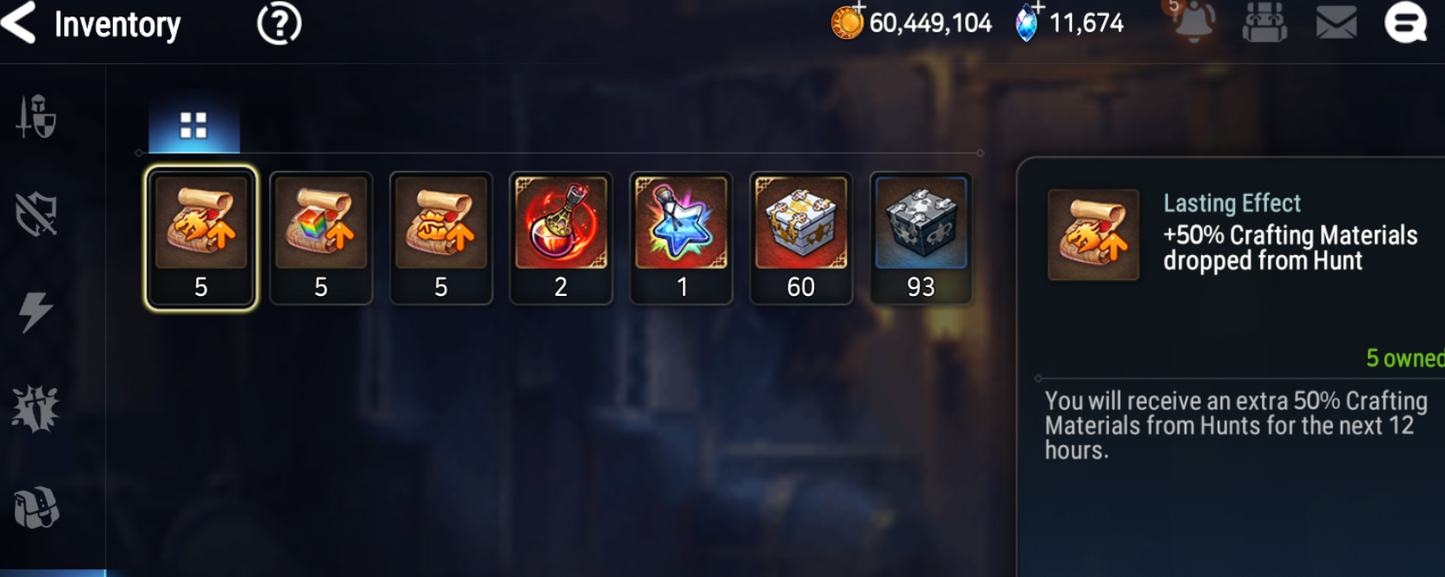Go back using the Inventory back arrow

click(x=19, y=23)
